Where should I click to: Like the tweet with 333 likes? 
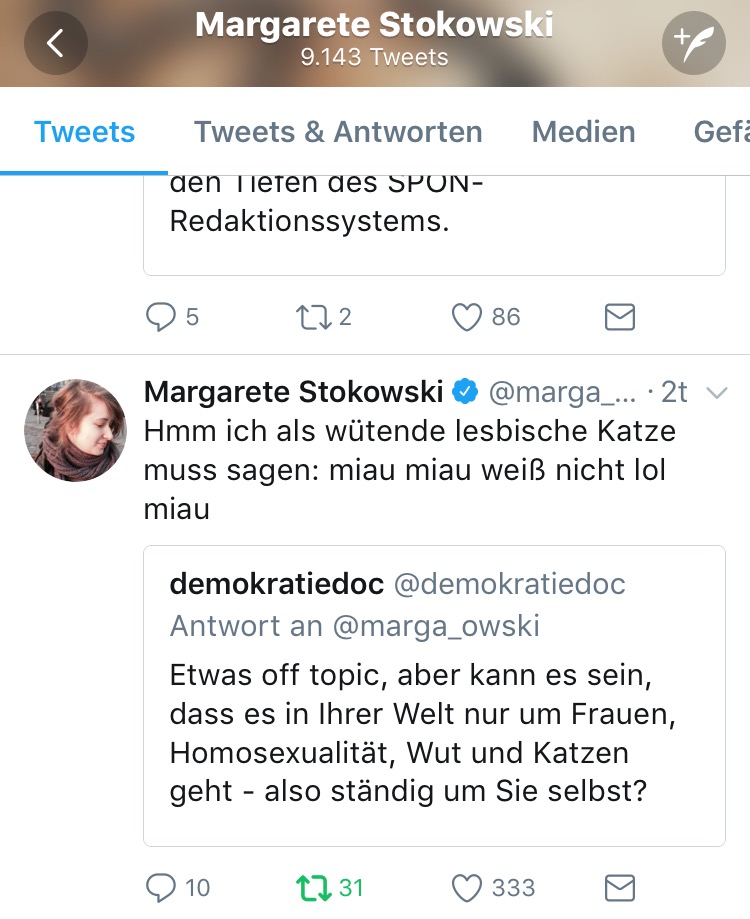[468, 887]
